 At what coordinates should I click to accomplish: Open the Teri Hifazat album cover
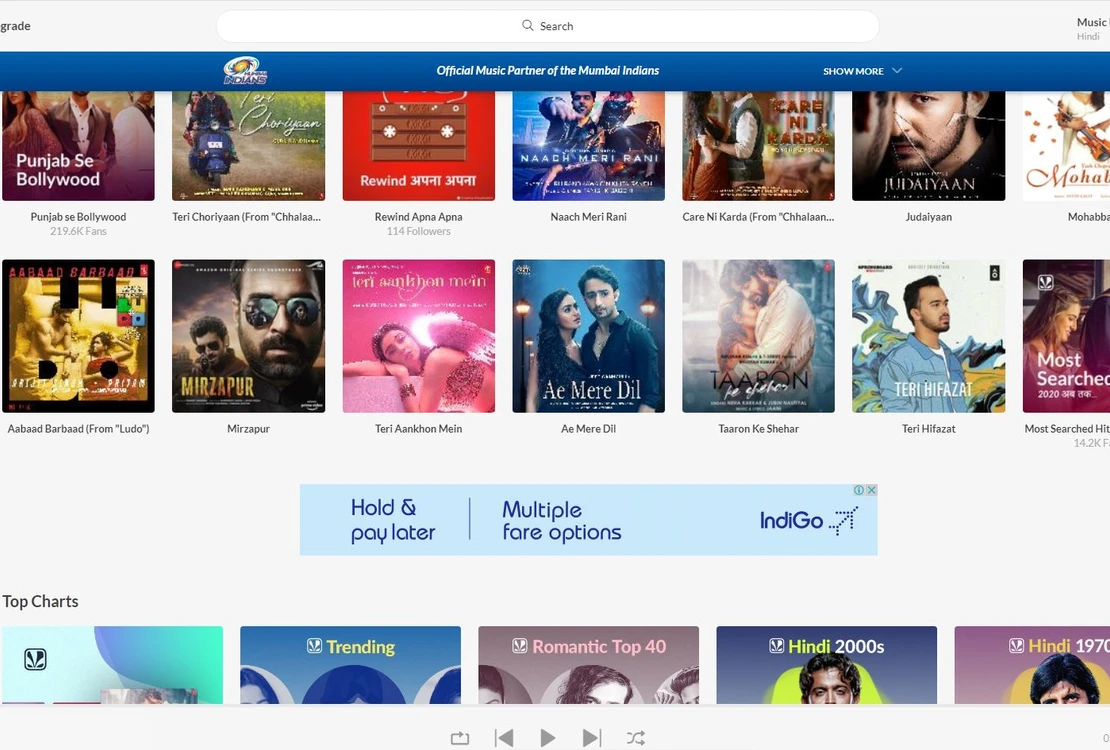click(x=928, y=336)
